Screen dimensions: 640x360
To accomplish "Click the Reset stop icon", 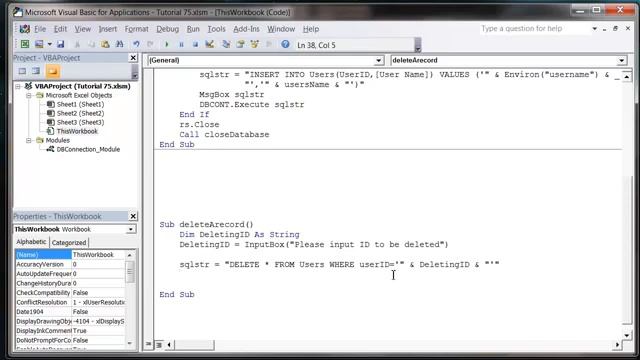I will tap(196, 44).
